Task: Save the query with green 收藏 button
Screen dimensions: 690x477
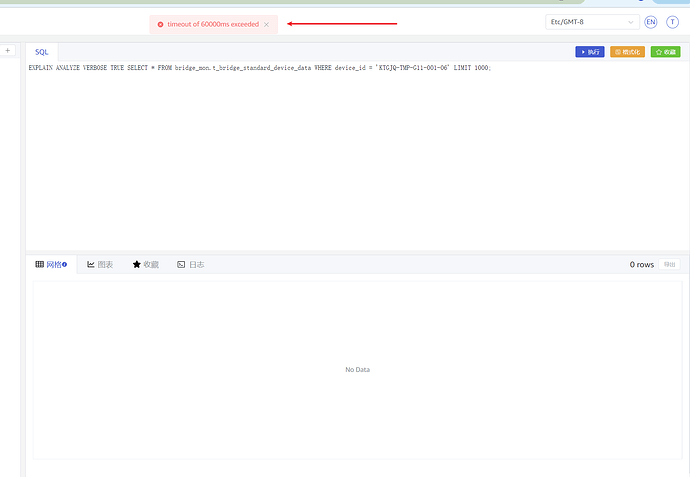Action: click(665, 51)
